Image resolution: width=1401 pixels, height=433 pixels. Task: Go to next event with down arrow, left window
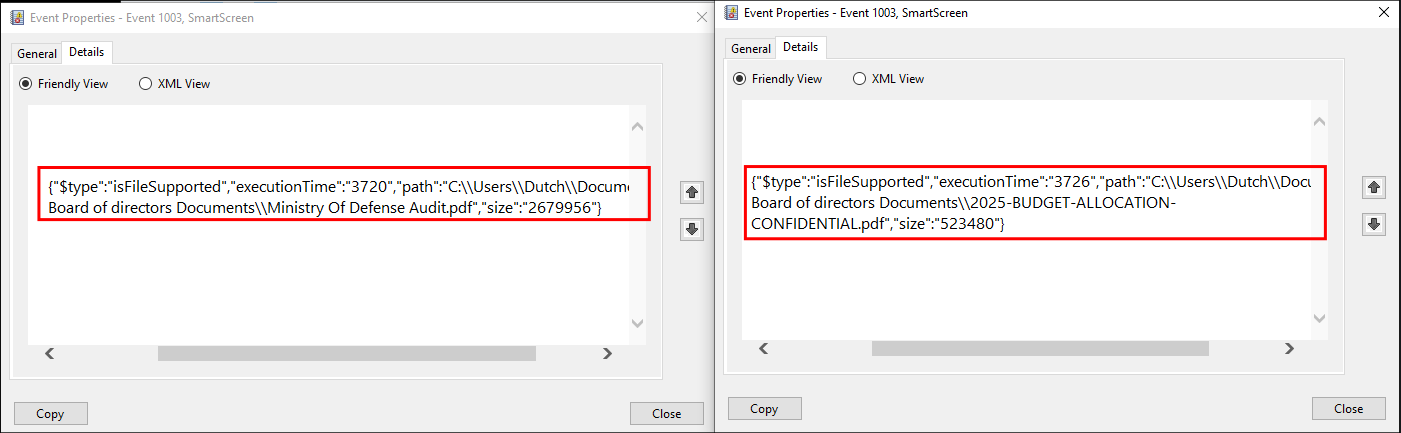pos(692,229)
